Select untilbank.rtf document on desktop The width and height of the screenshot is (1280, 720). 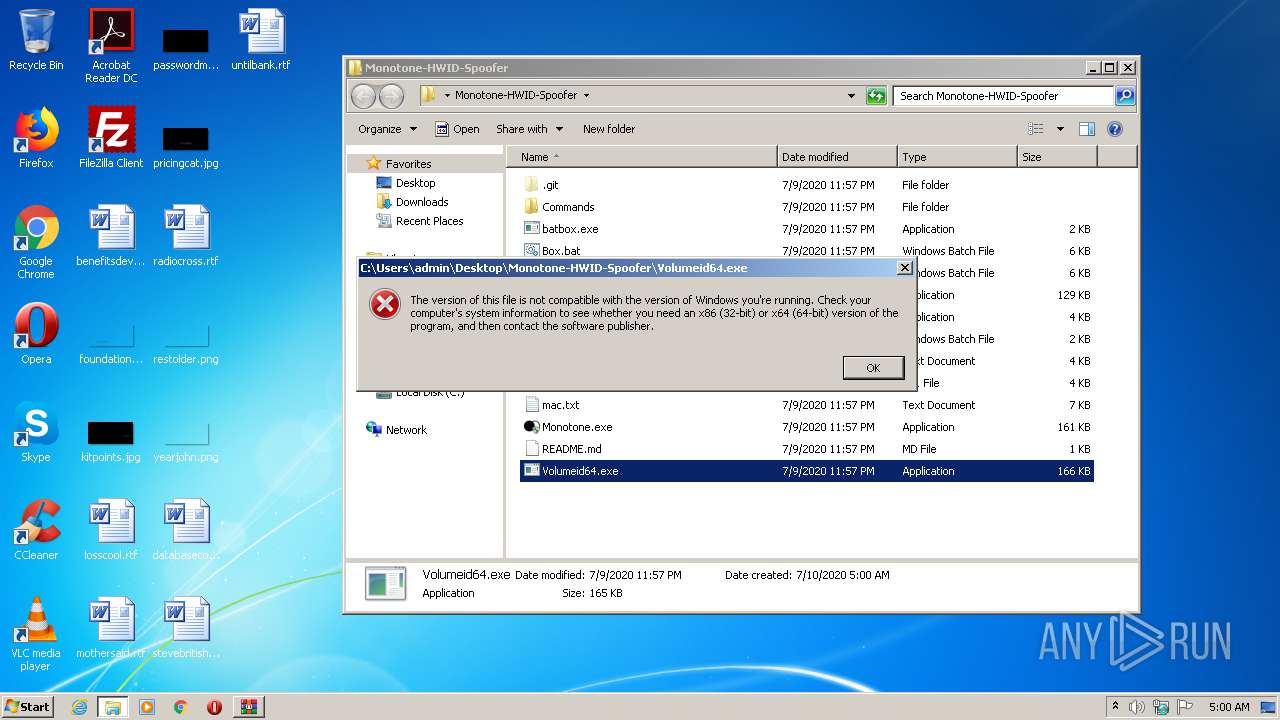point(261,40)
